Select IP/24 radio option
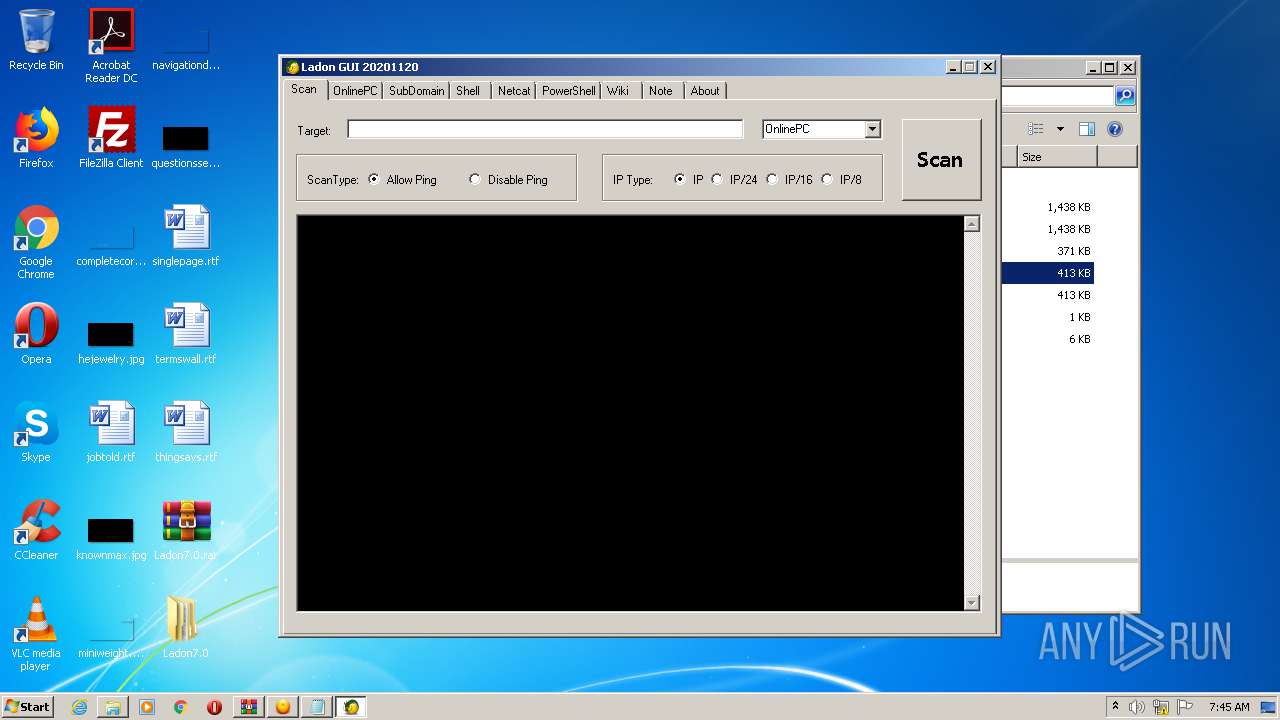 (x=734, y=180)
